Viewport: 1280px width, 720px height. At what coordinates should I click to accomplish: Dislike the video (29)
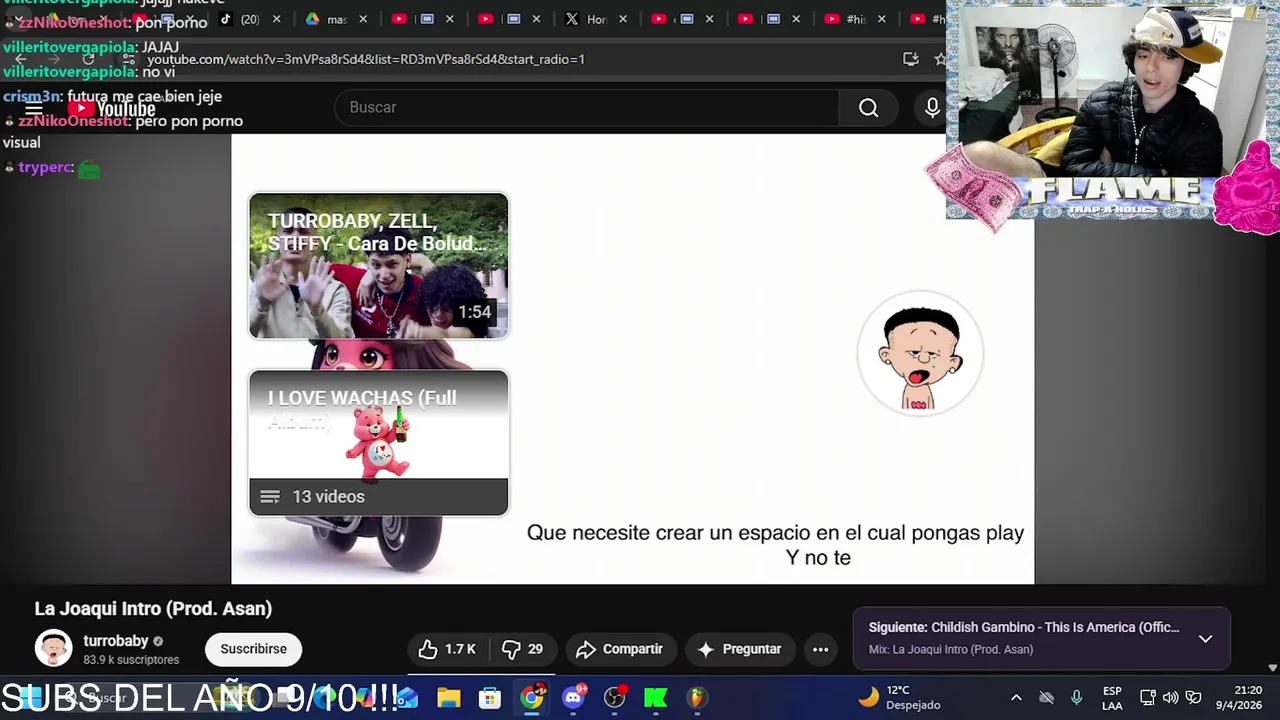tap(522, 649)
